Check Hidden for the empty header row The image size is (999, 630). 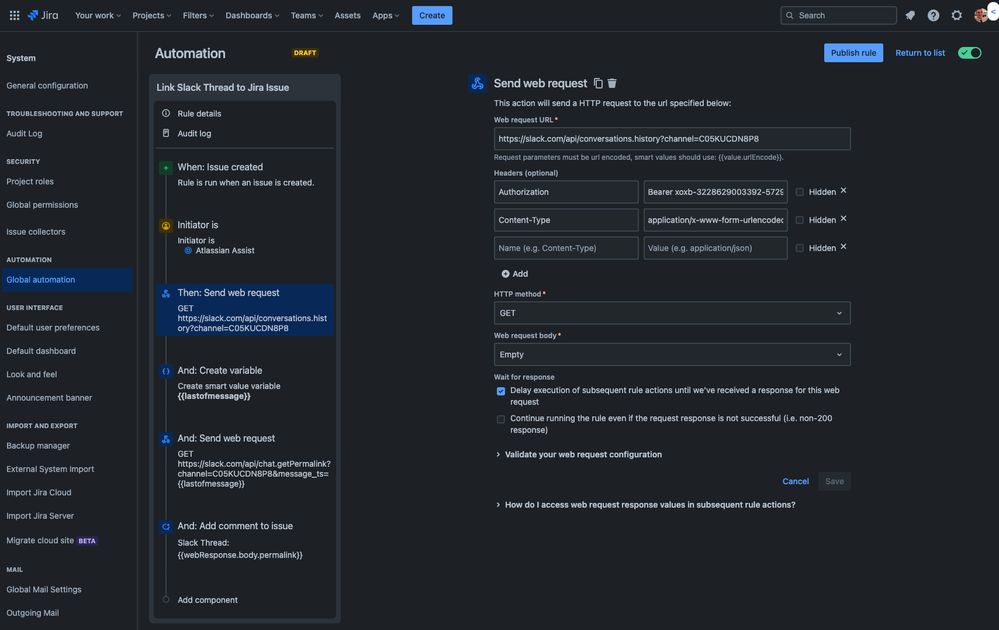click(x=800, y=248)
